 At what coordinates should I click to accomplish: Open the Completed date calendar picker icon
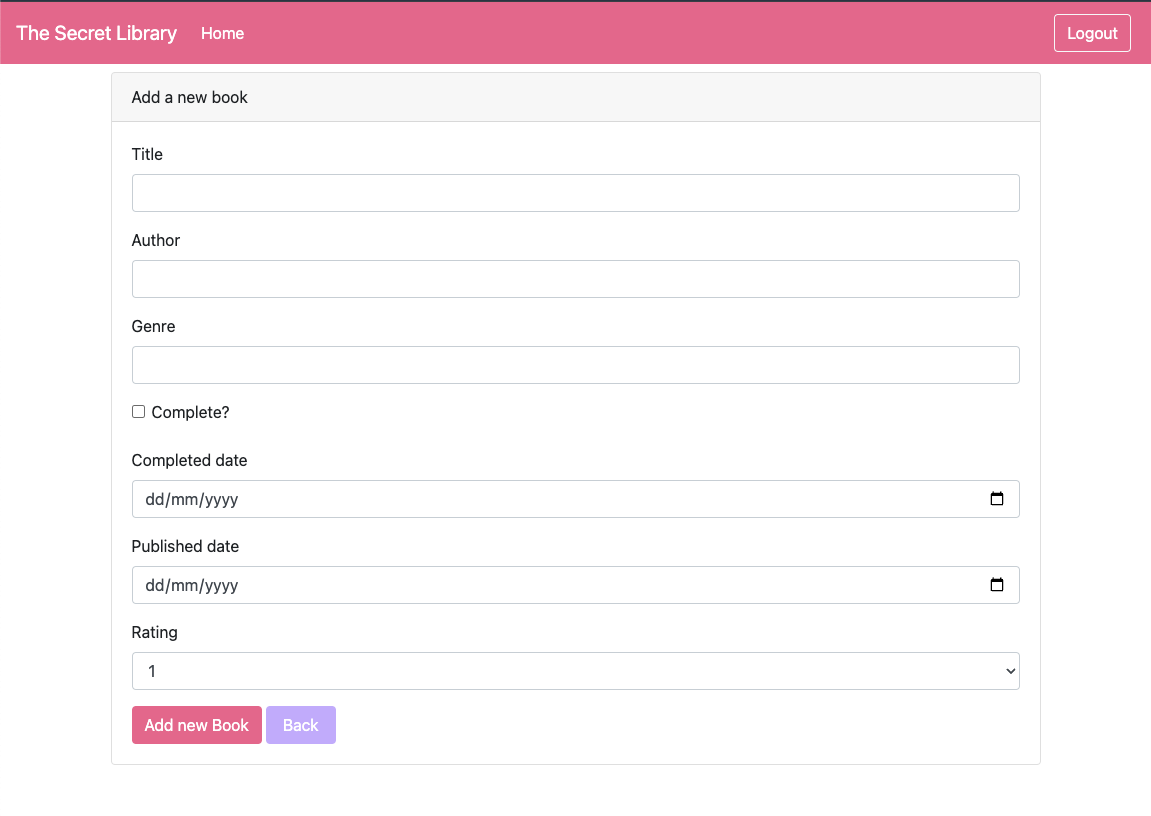[x=996, y=499]
